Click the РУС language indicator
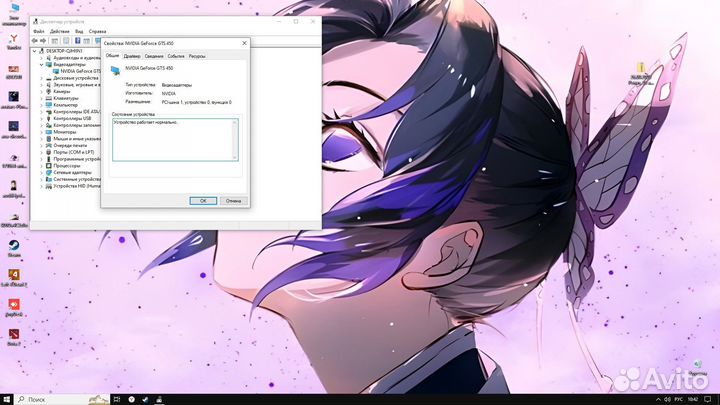Image resolution: width=720 pixels, height=405 pixels. point(679,399)
